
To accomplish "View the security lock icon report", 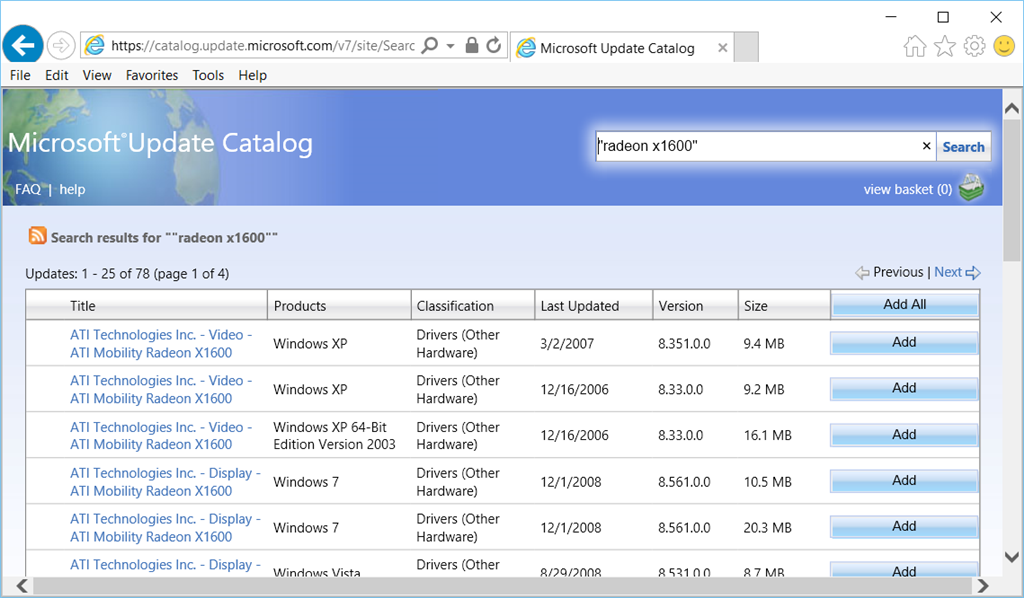I will 472,45.
